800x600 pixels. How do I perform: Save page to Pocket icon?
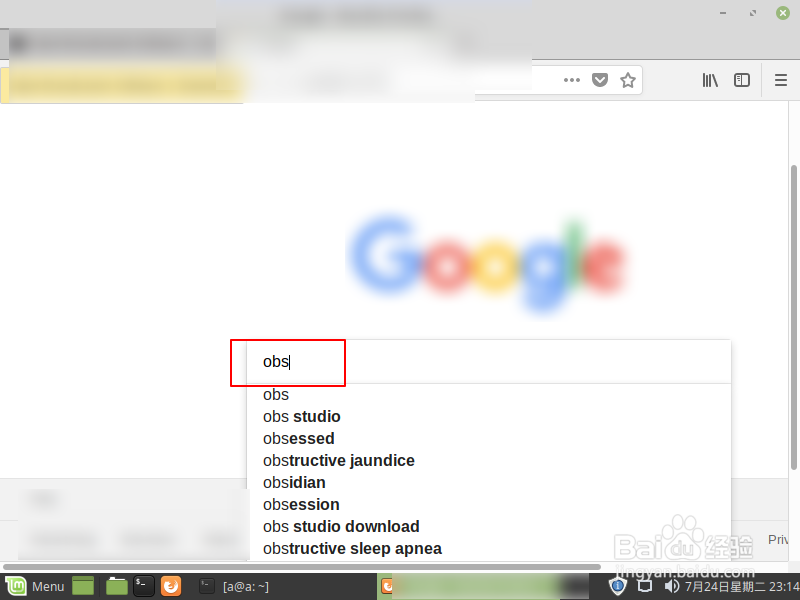coord(599,80)
